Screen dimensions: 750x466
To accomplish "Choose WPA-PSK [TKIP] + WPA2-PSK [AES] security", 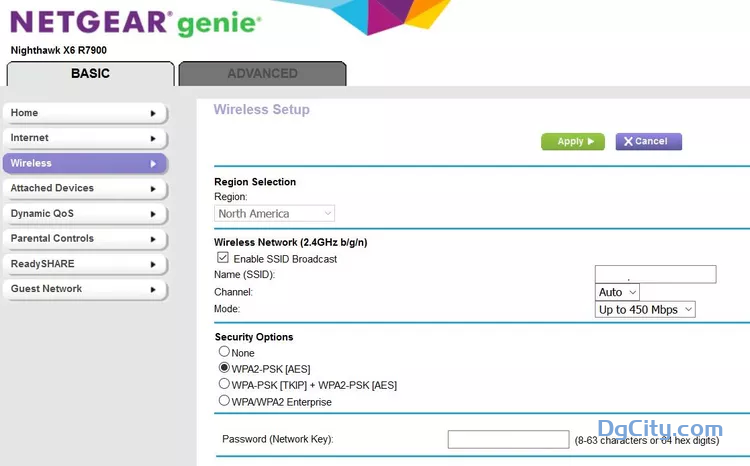I will point(224,384).
